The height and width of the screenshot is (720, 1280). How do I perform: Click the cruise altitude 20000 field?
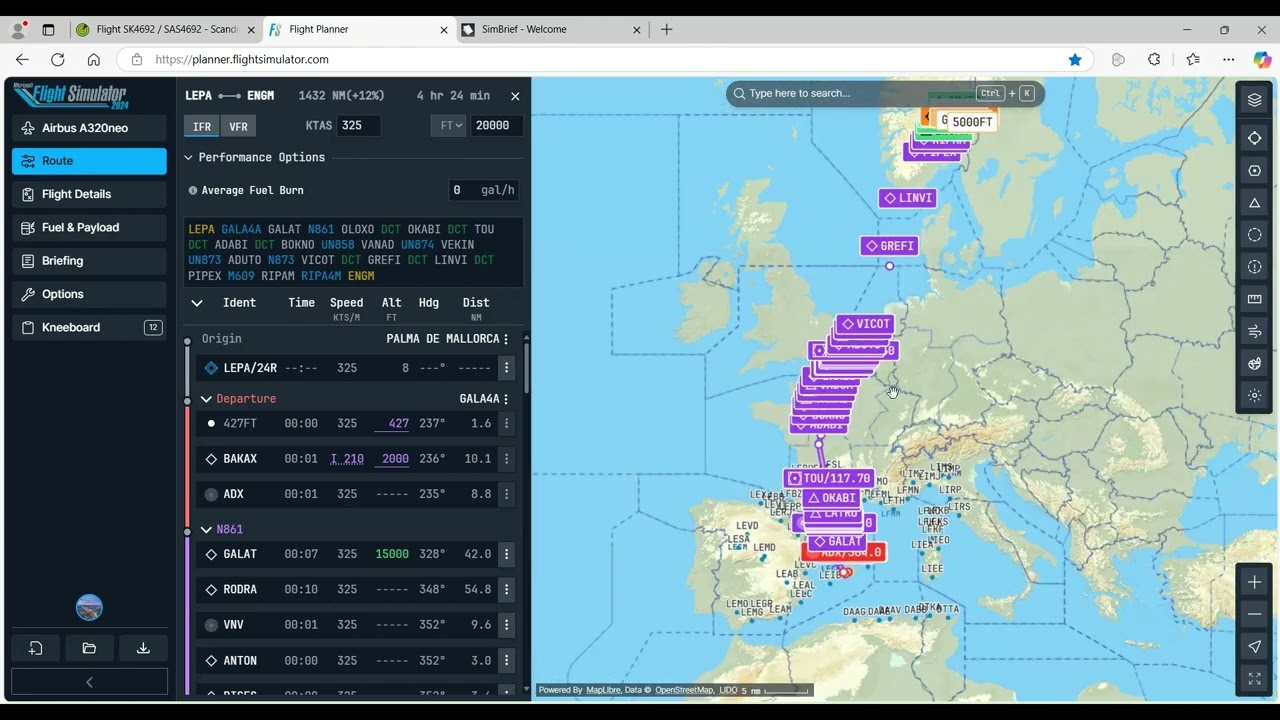pos(496,126)
